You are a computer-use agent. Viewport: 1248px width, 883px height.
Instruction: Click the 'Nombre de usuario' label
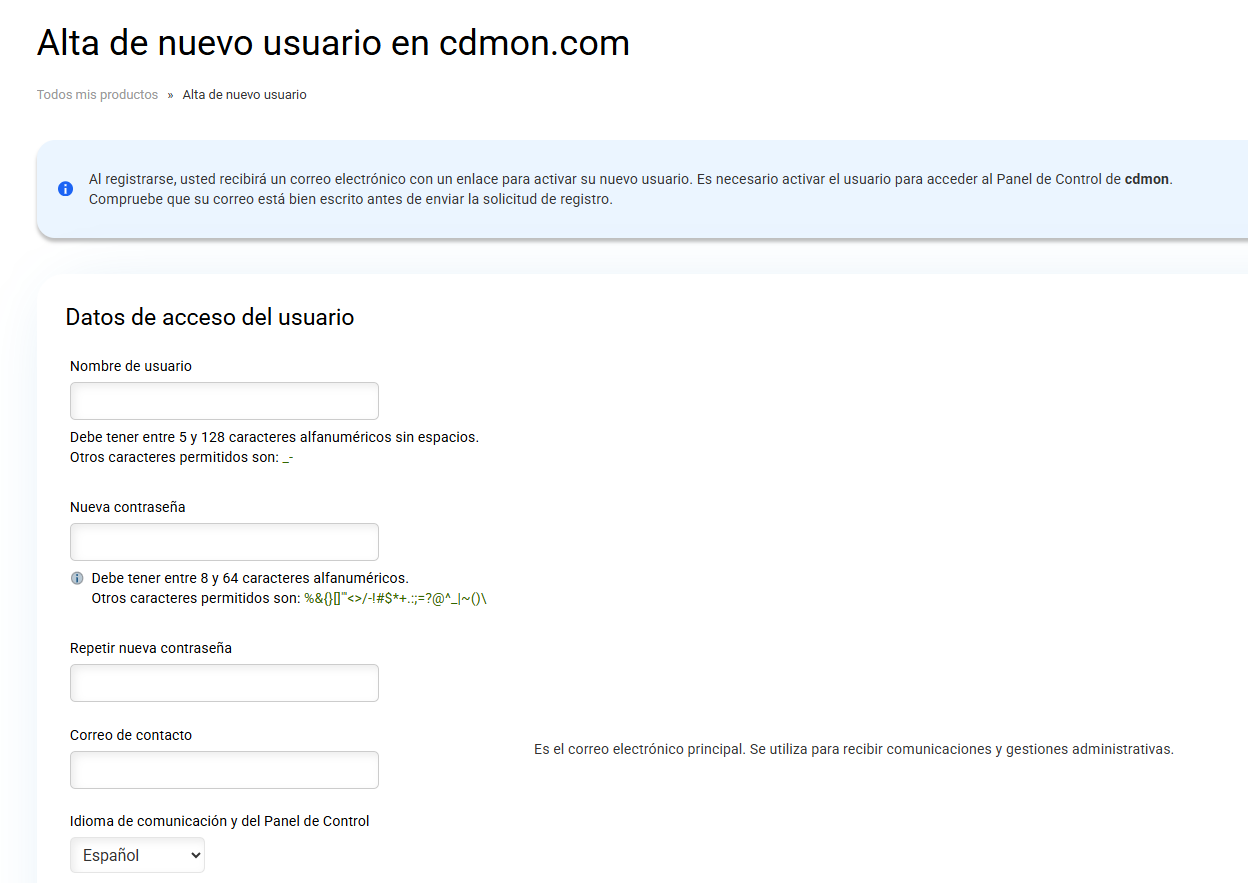131,366
